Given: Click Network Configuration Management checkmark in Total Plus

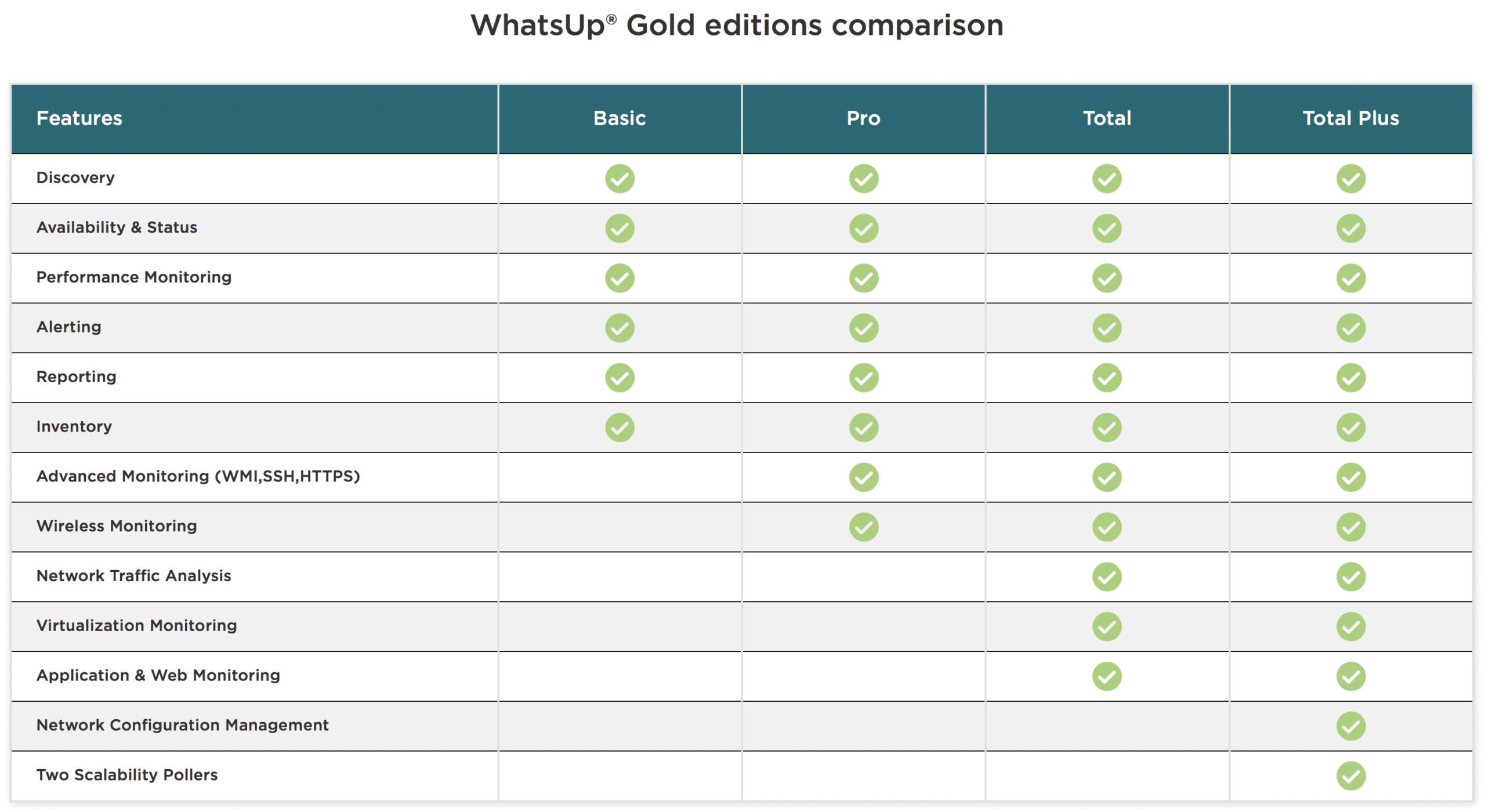Looking at the screenshot, I should (1350, 726).
